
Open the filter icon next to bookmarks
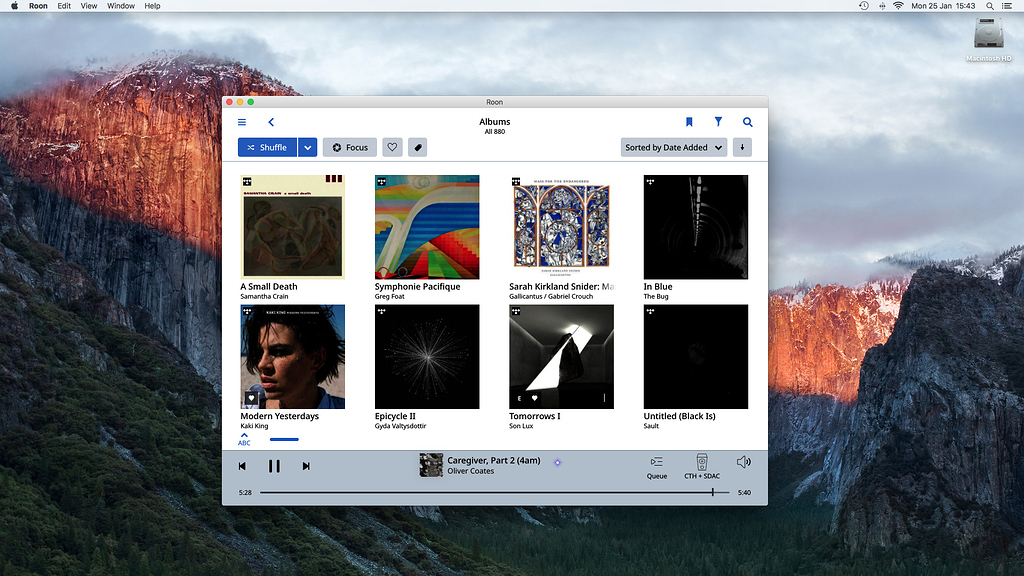(718, 122)
